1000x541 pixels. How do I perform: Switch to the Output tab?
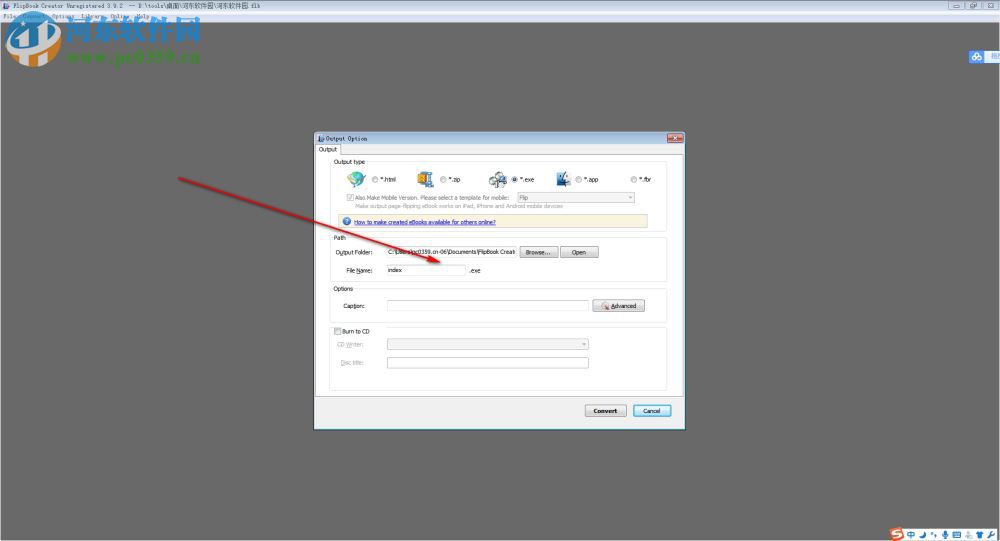click(328, 149)
